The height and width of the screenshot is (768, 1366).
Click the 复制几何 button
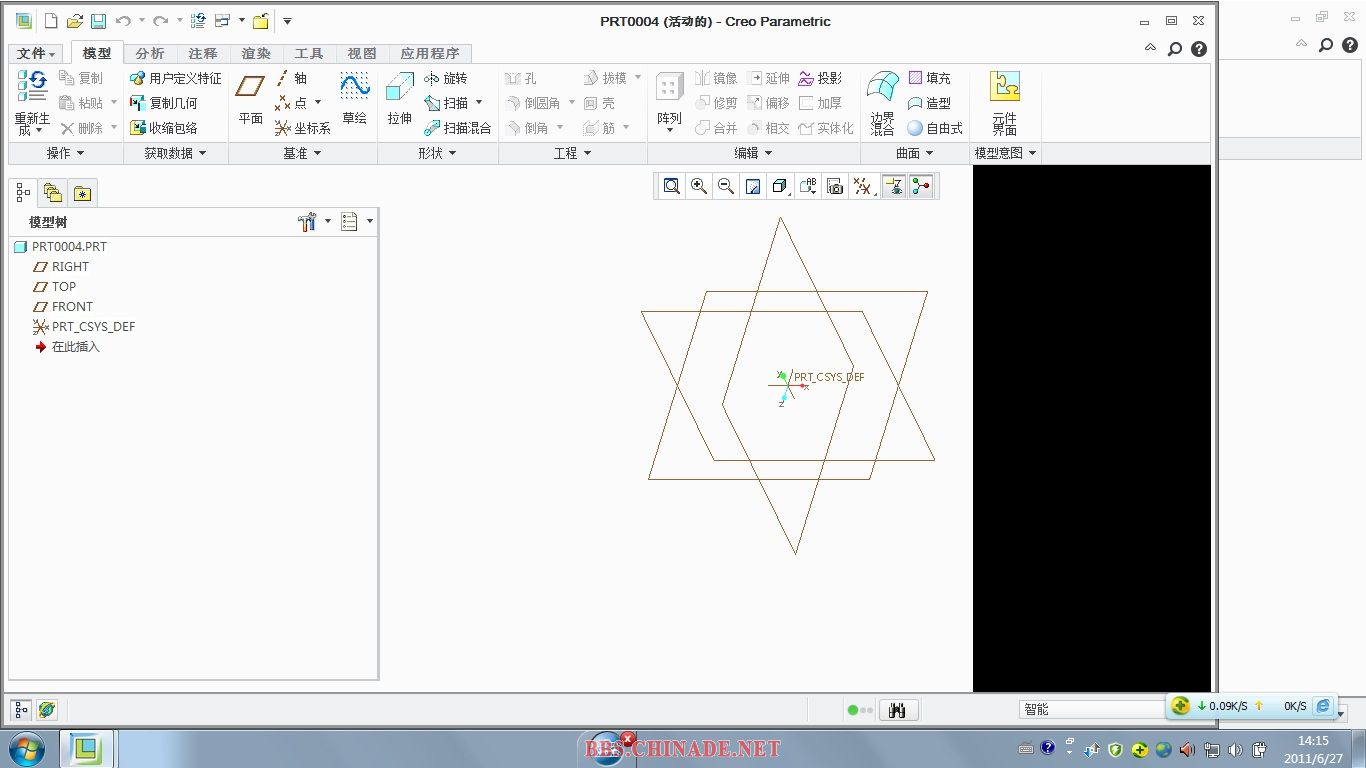tap(164, 103)
